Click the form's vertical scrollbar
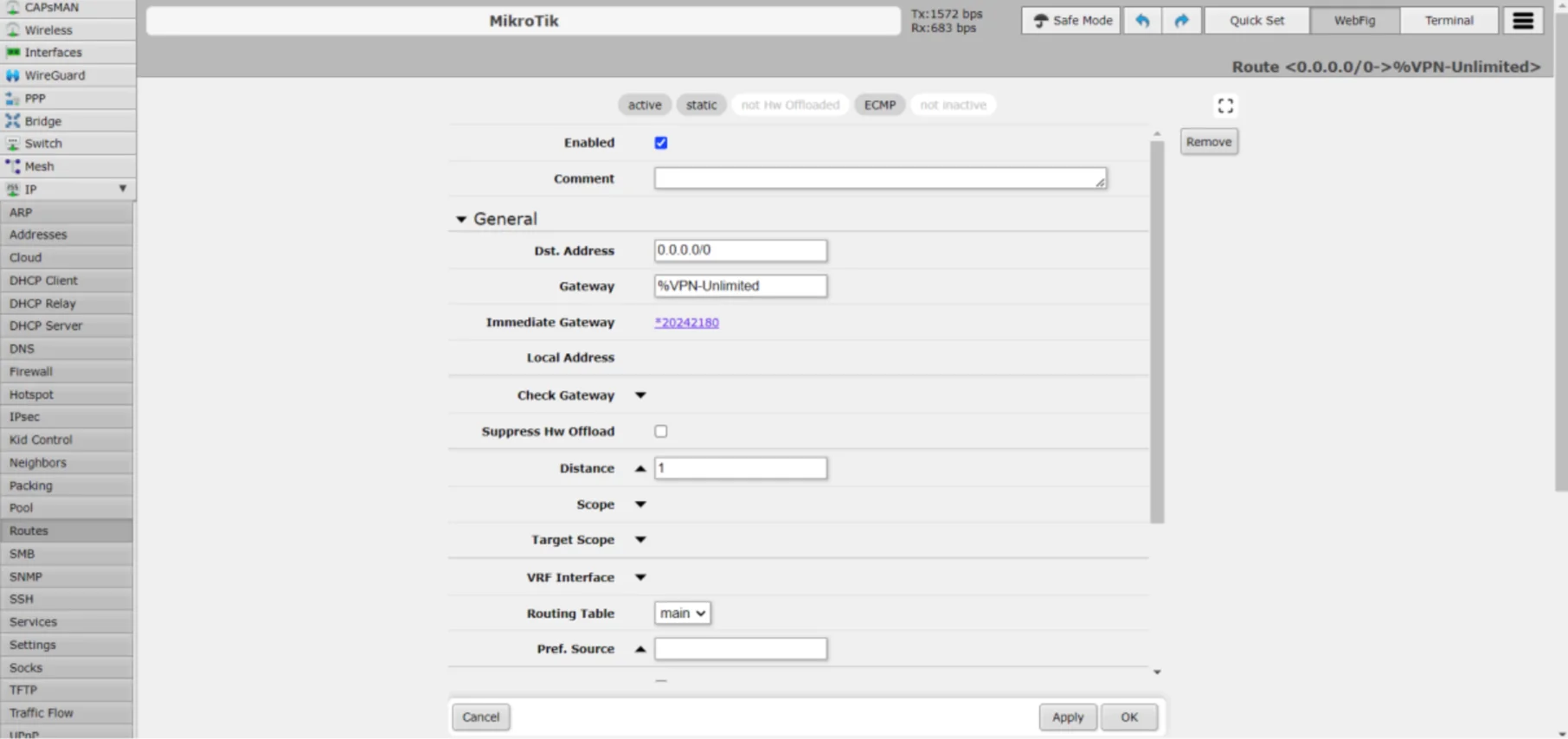The image size is (1568, 739). point(1157,329)
